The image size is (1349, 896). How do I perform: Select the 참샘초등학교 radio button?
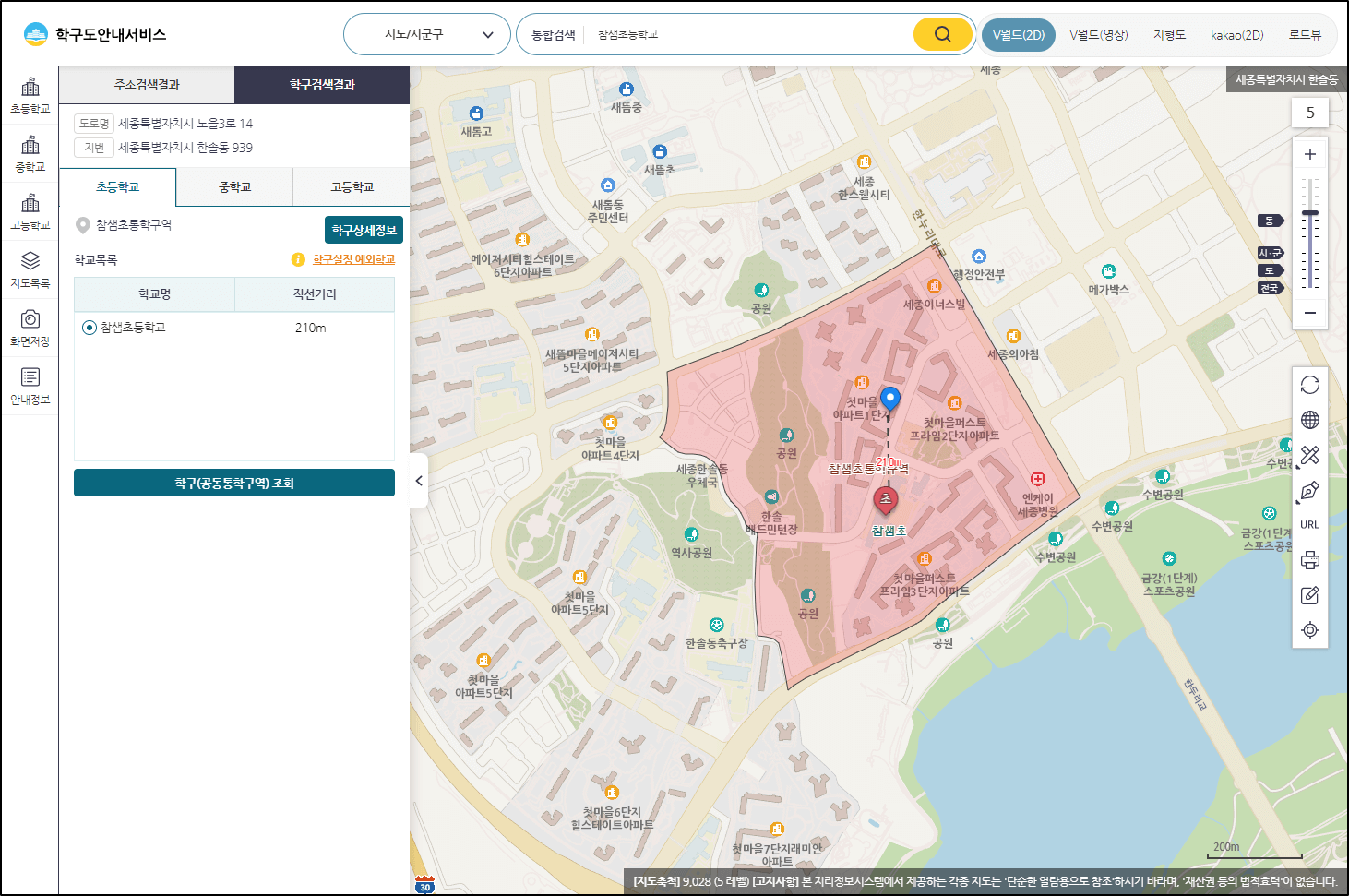pyautogui.click(x=90, y=328)
